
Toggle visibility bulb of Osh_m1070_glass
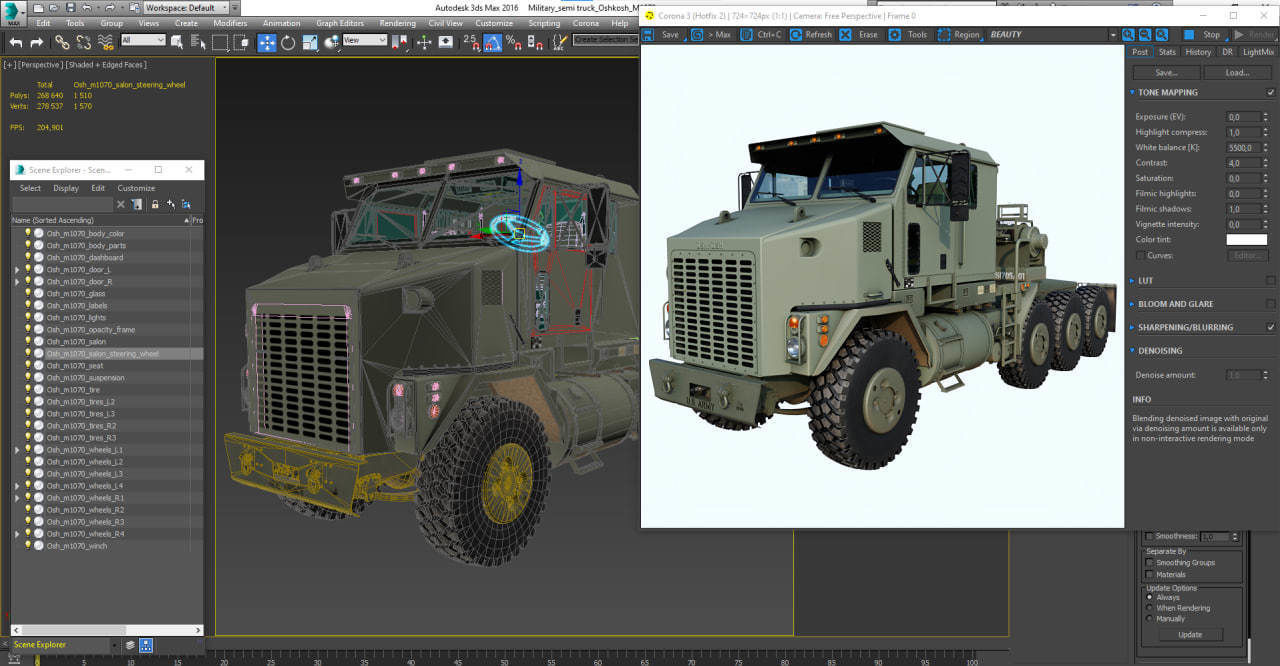pyautogui.click(x=28, y=293)
